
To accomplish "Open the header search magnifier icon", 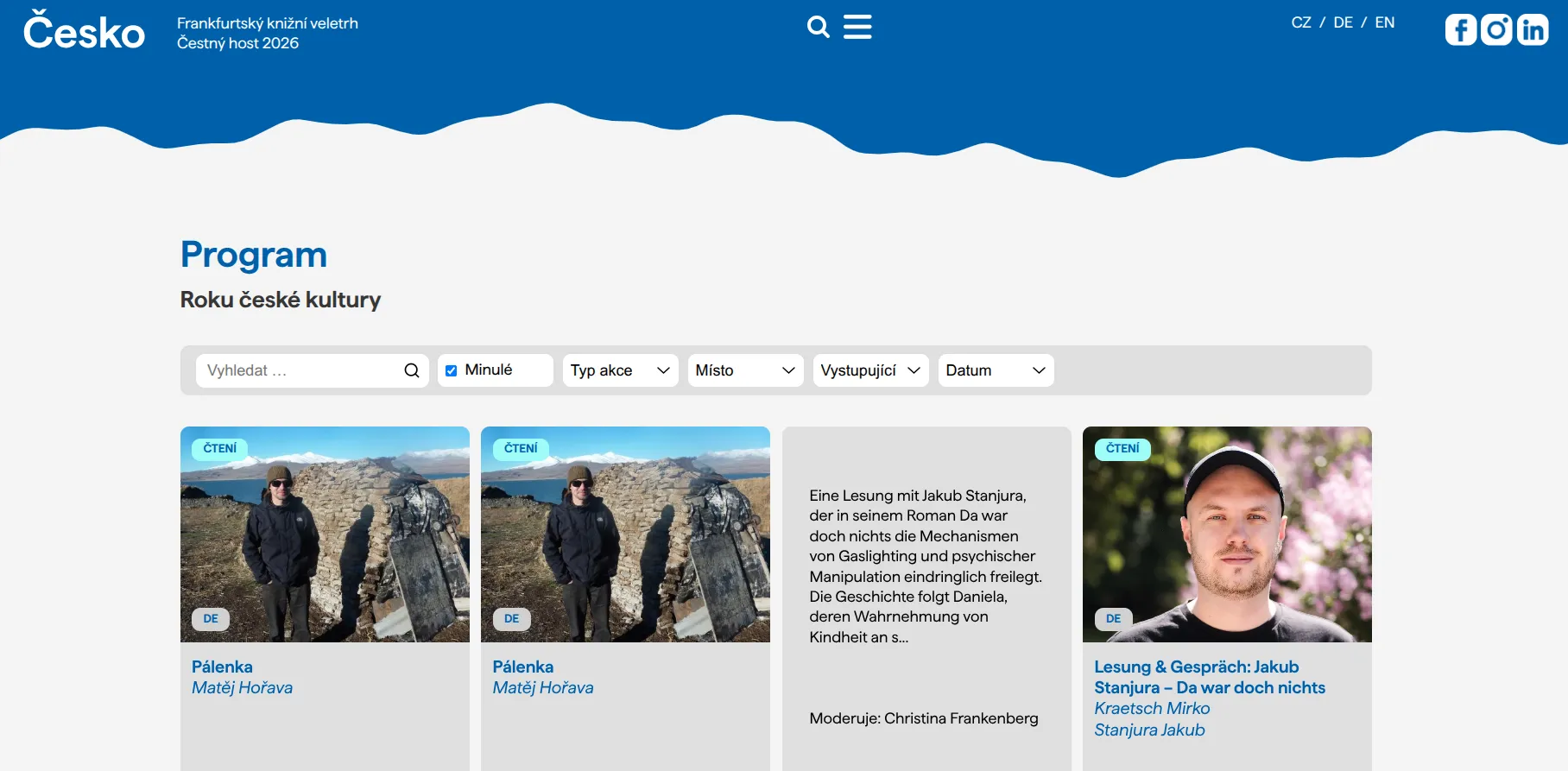I will click(x=818, y=28).
